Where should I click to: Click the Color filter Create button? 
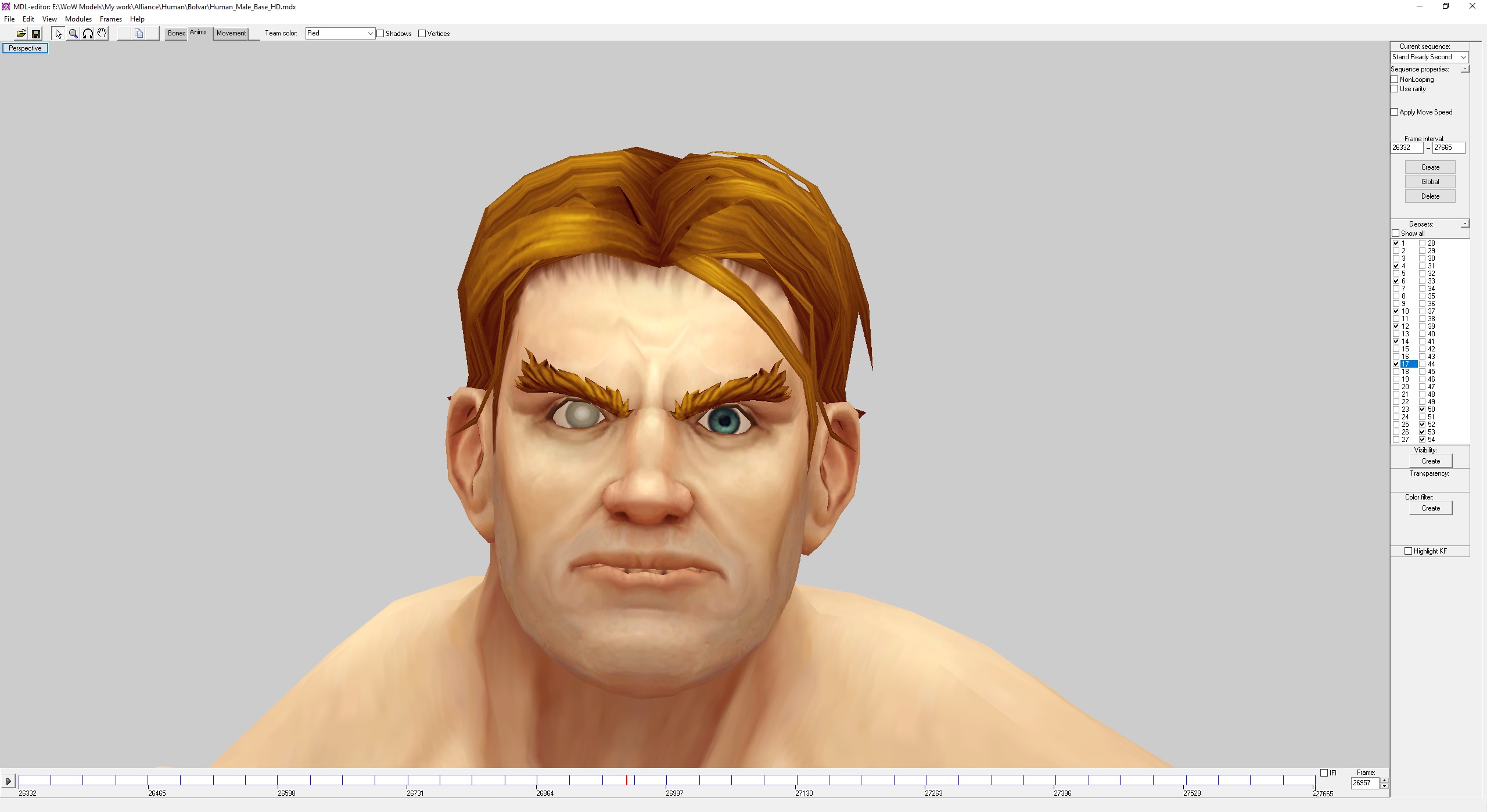pos(1431,508)
